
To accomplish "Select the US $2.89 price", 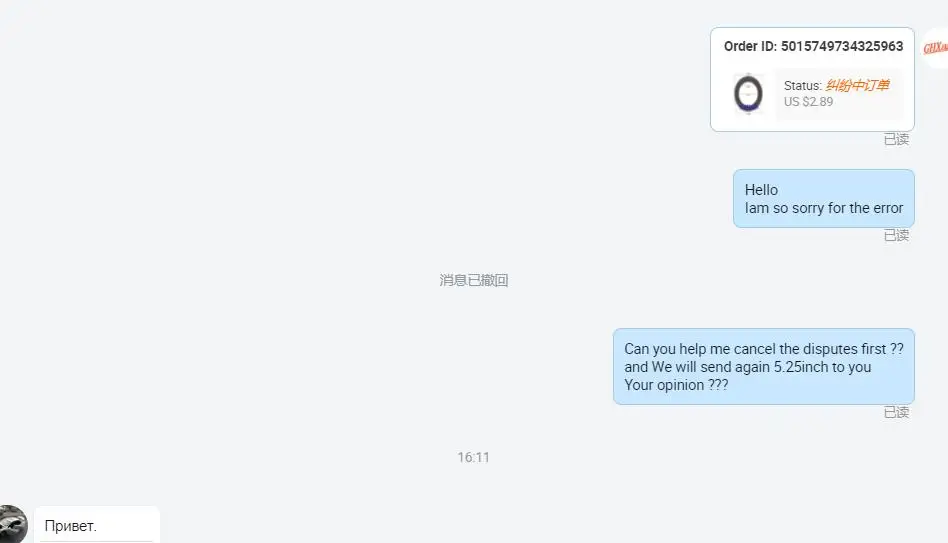I will tap(808, 102).
